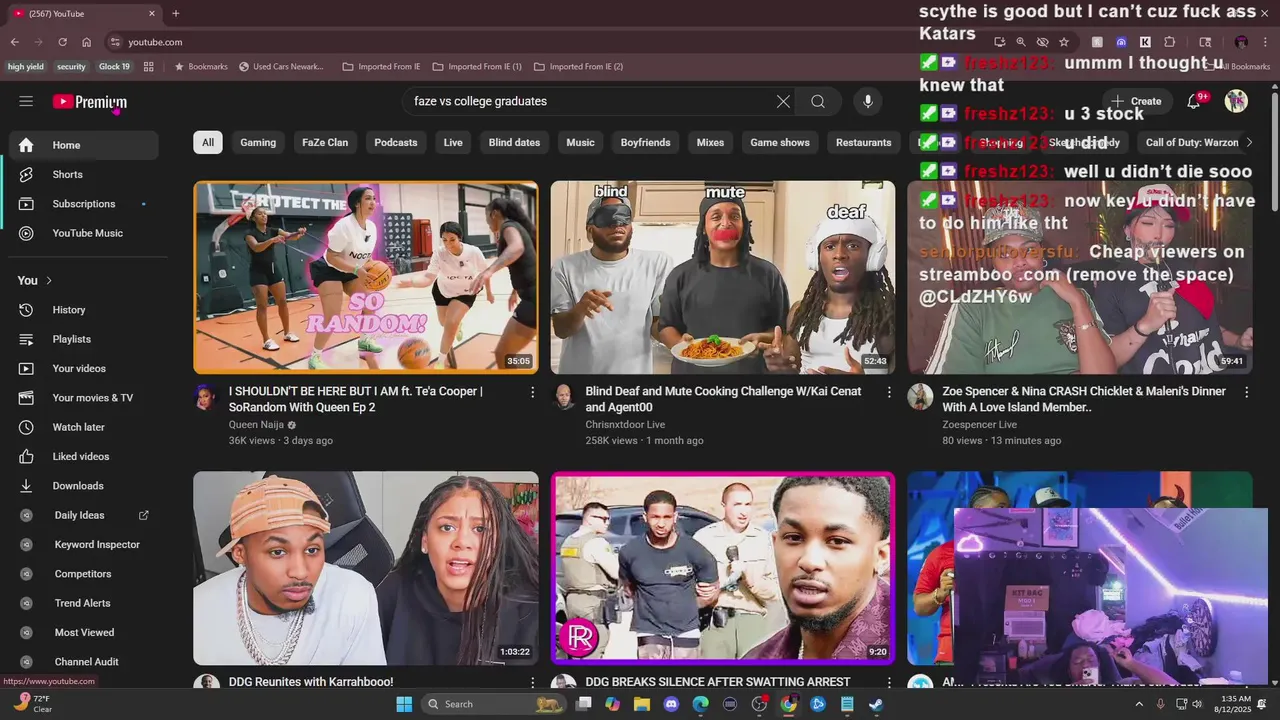1280x720 pixels.
Task: Start voice search with the microphone icon
Action: [868, 101]
